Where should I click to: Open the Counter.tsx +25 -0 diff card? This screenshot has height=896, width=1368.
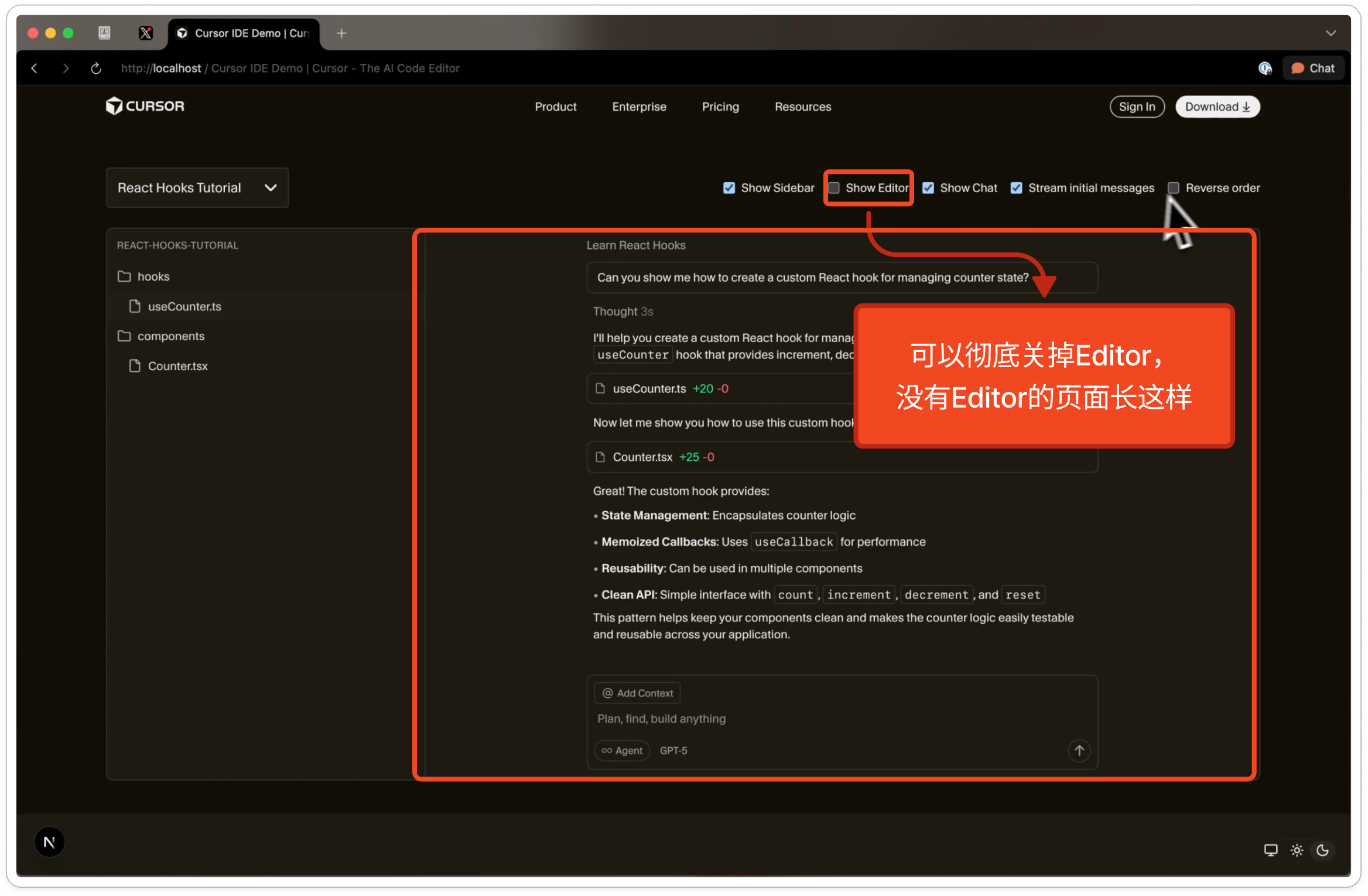[842, 457]
